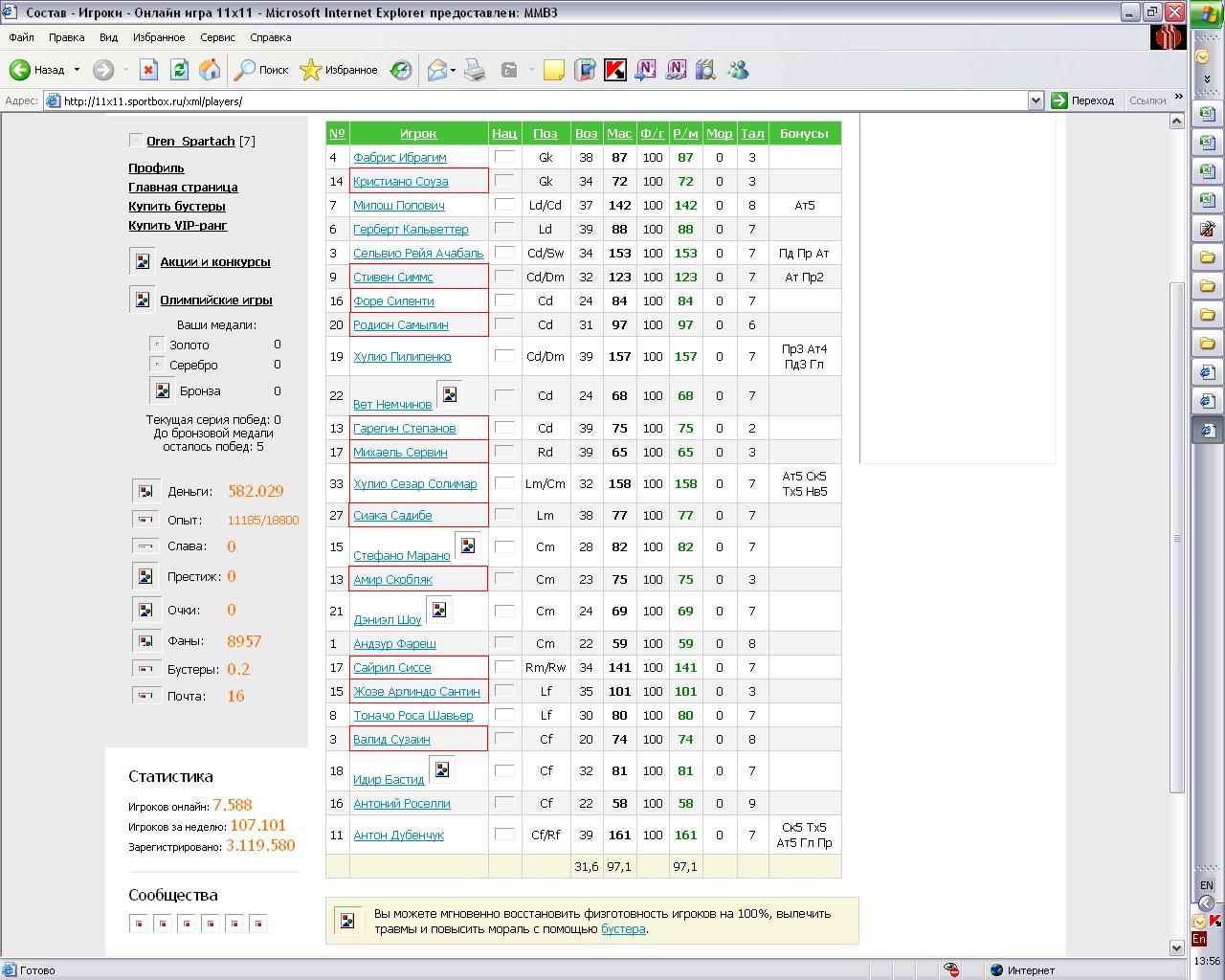Click the Kaspersky red K toolbar icon
The height and width of the screenshot is (980, 1225).
pos(615,70)
